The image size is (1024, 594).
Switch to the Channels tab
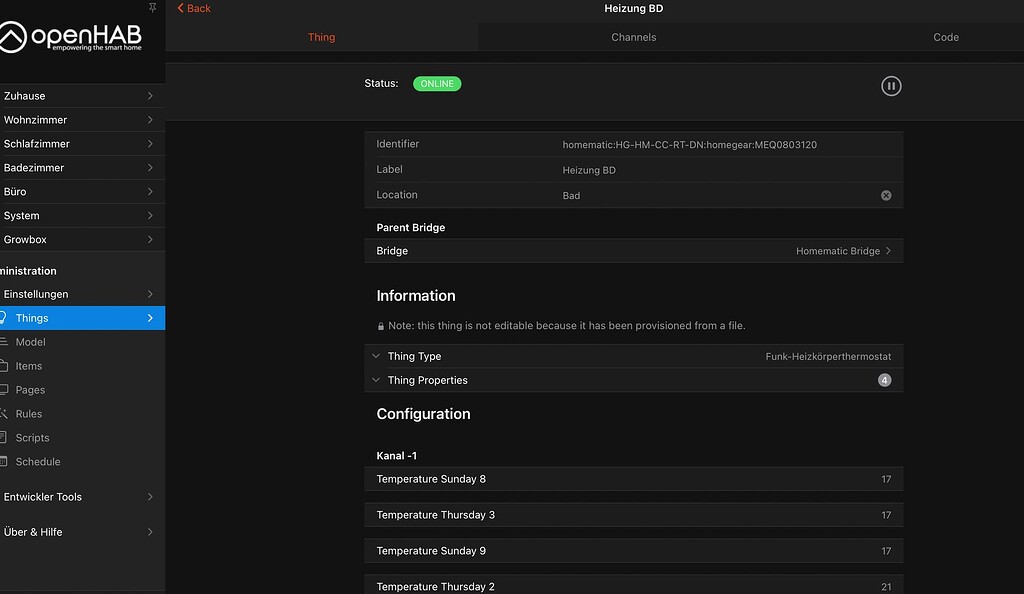pyautogui.click(x=633, y=37)
